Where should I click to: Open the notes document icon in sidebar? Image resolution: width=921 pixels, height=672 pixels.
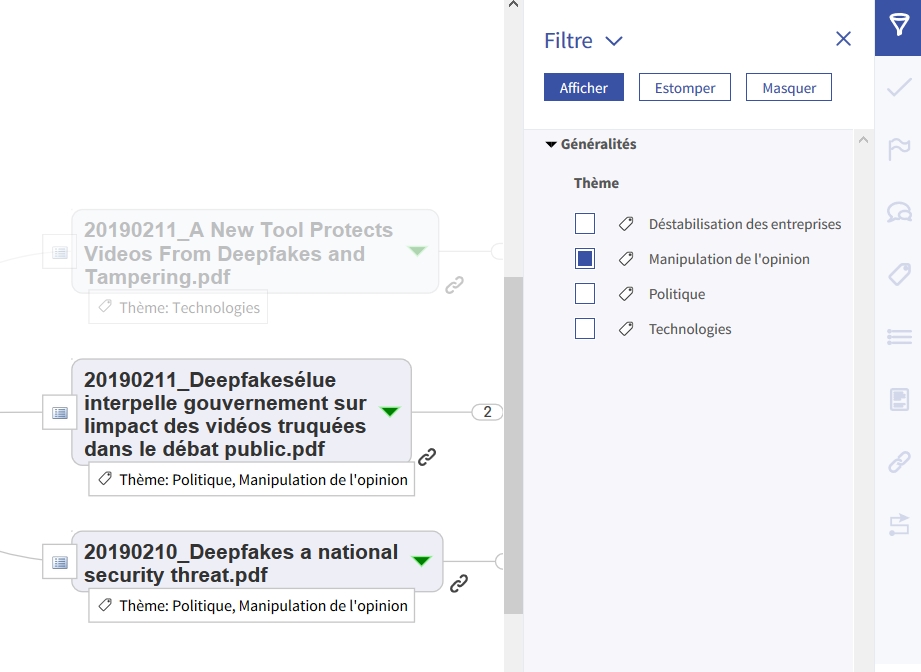899,399
